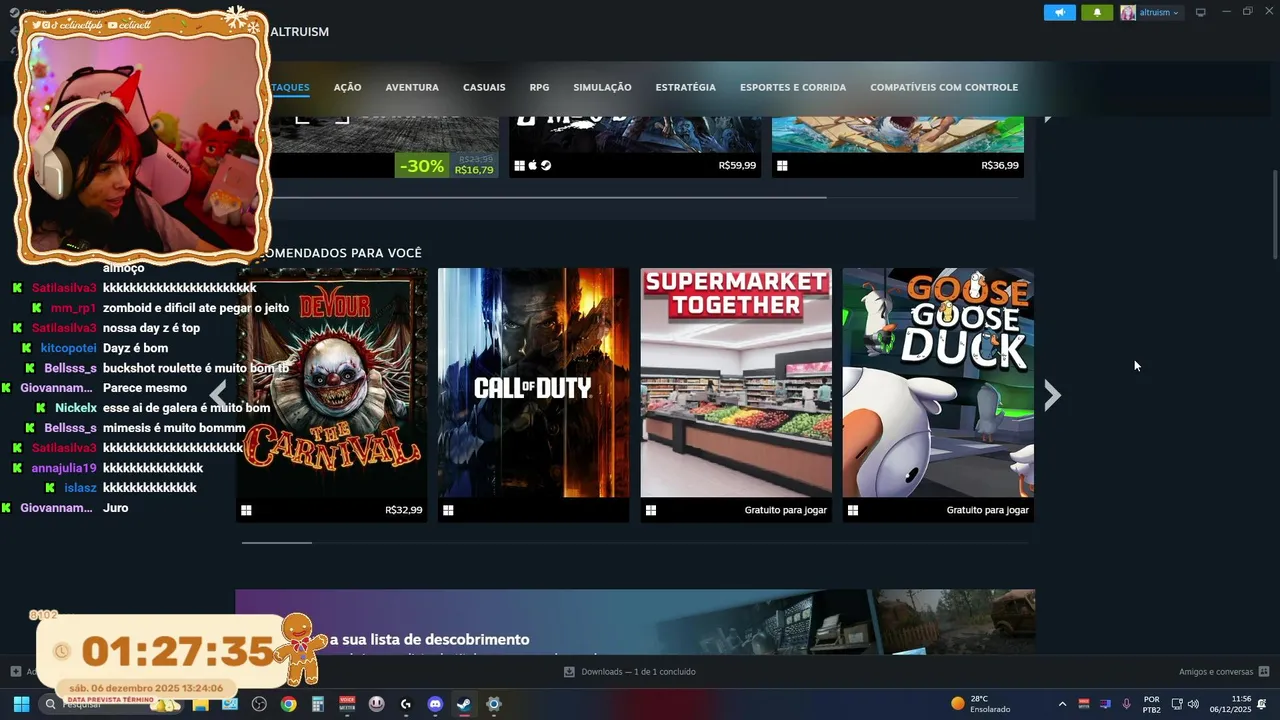The height and width of the screenshot is (720, 1280).
Task: Click the ALTRUISM profile header
Action: (x=299, y=32)
